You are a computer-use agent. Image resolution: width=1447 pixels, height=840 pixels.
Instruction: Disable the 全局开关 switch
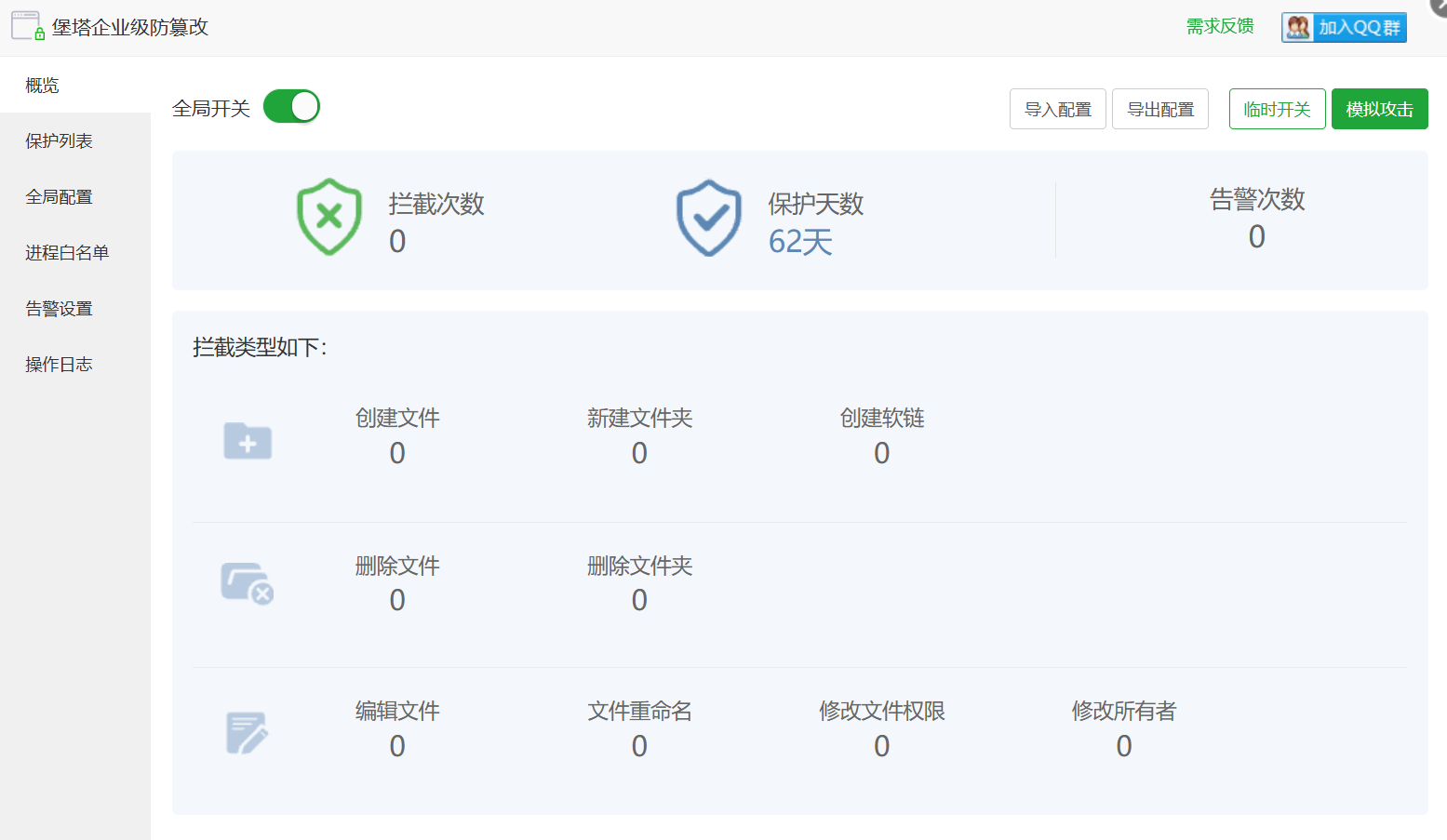pyautogui.click(x=291, y=106)
